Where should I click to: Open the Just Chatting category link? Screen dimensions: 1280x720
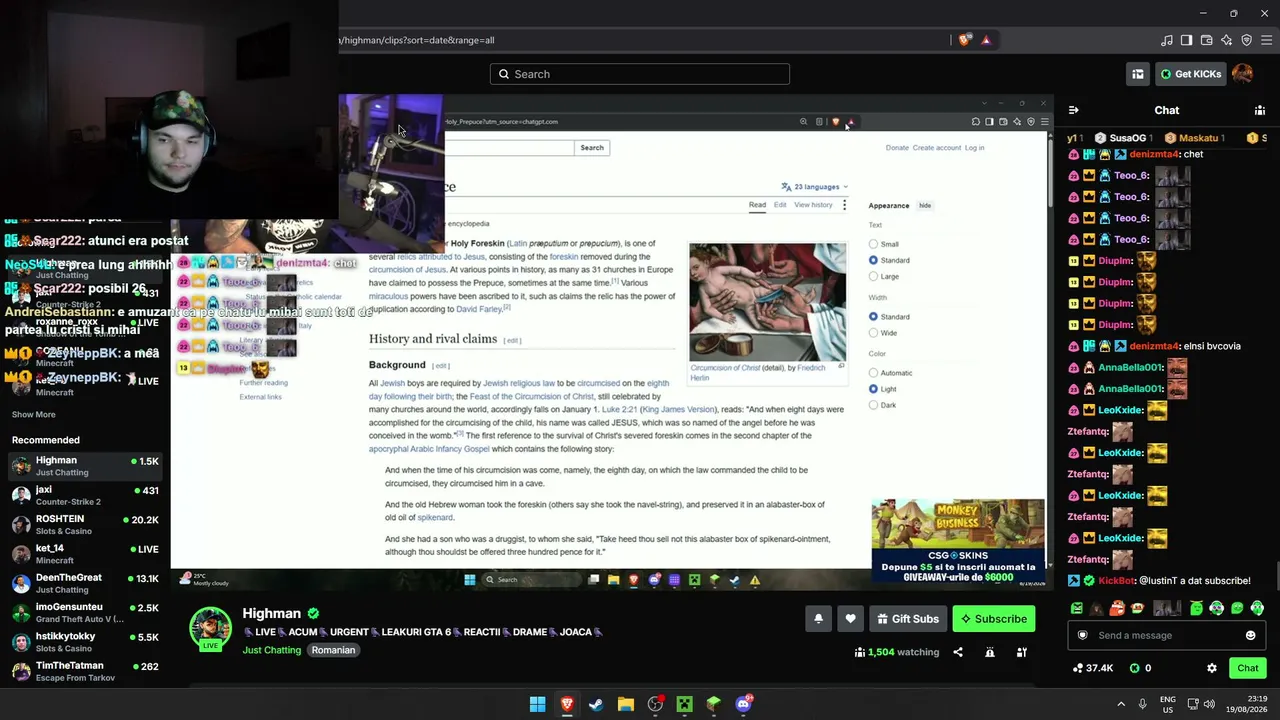click(272, 650)
